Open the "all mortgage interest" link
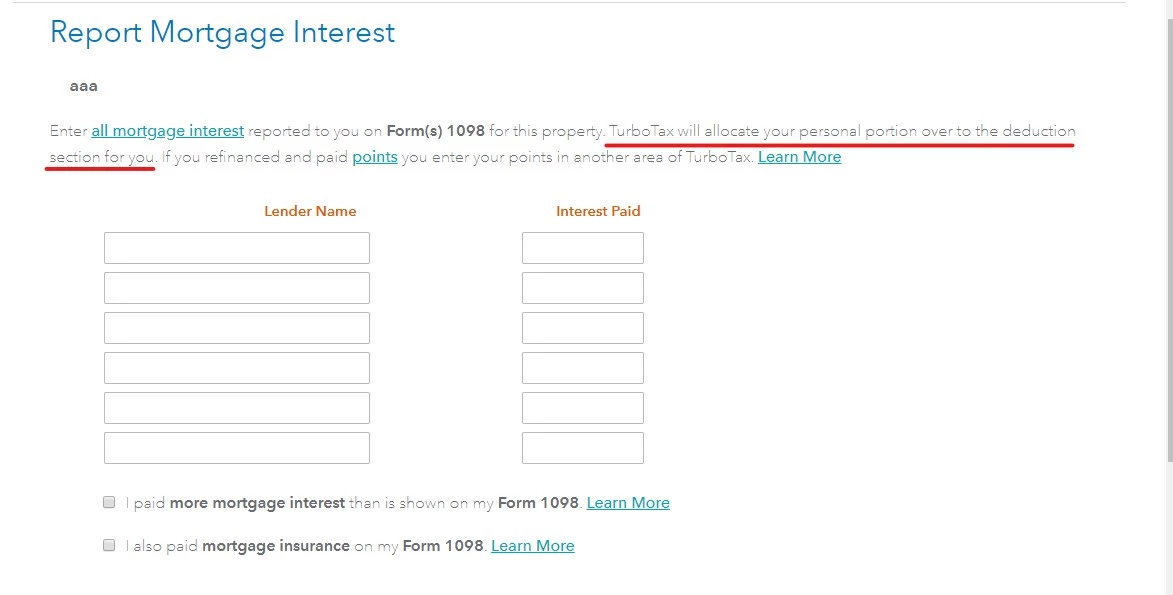1173x595 pixels. tap(168, 131)
